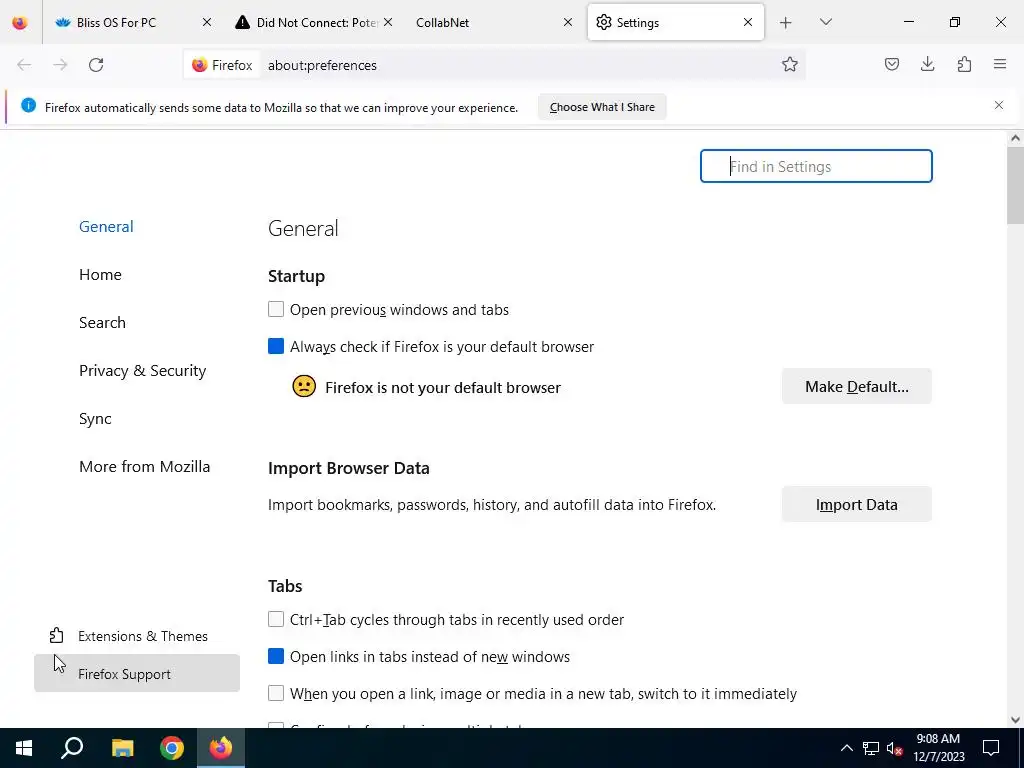Bookmark this page with the star icon
Screen dimensions: 1024x768
tap(790, 64)
